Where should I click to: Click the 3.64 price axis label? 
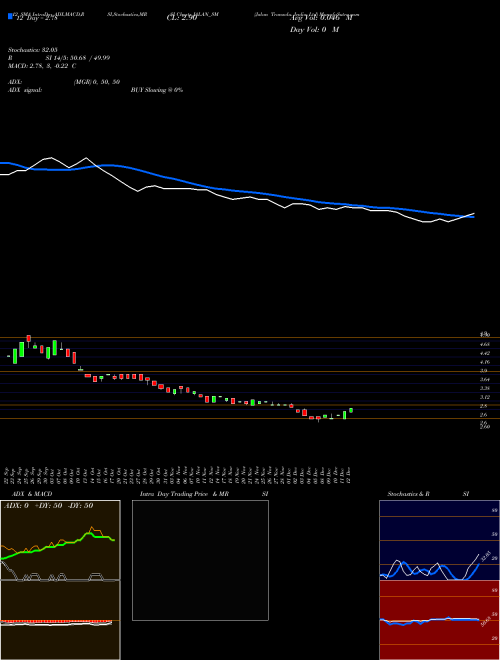coord(485,379)
